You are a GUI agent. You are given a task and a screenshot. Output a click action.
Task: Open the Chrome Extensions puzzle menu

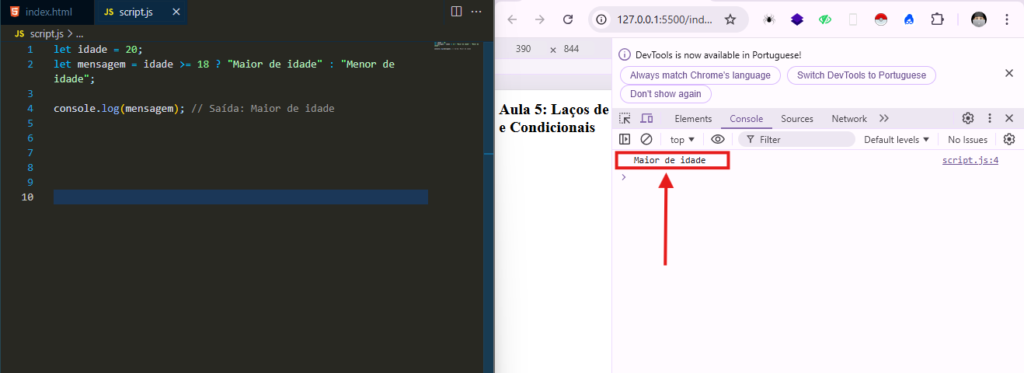[937, 20]
